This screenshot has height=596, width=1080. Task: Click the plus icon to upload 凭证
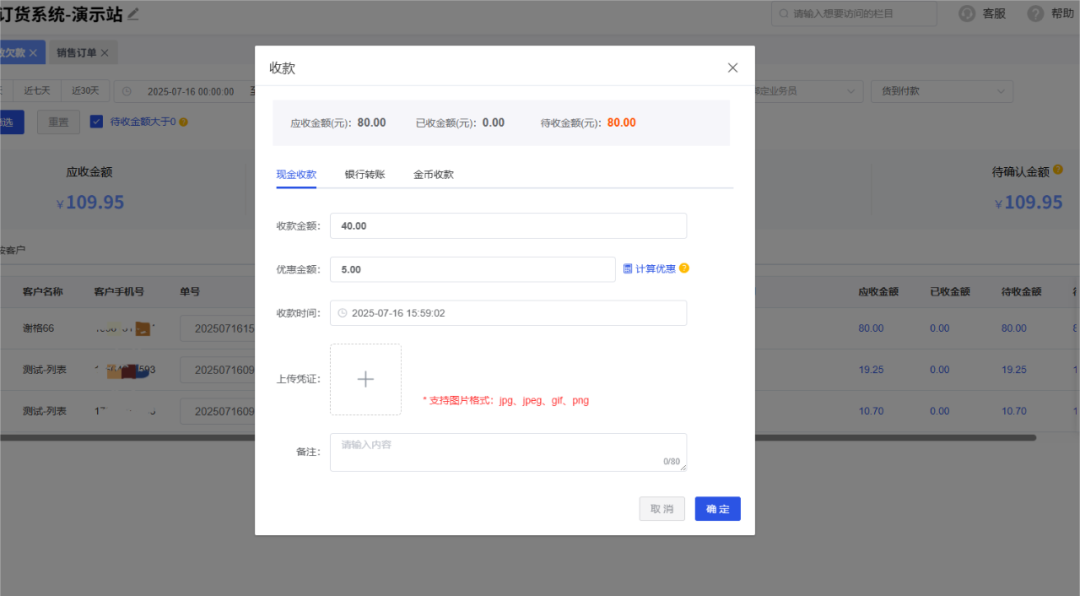(x=365, y=378)
